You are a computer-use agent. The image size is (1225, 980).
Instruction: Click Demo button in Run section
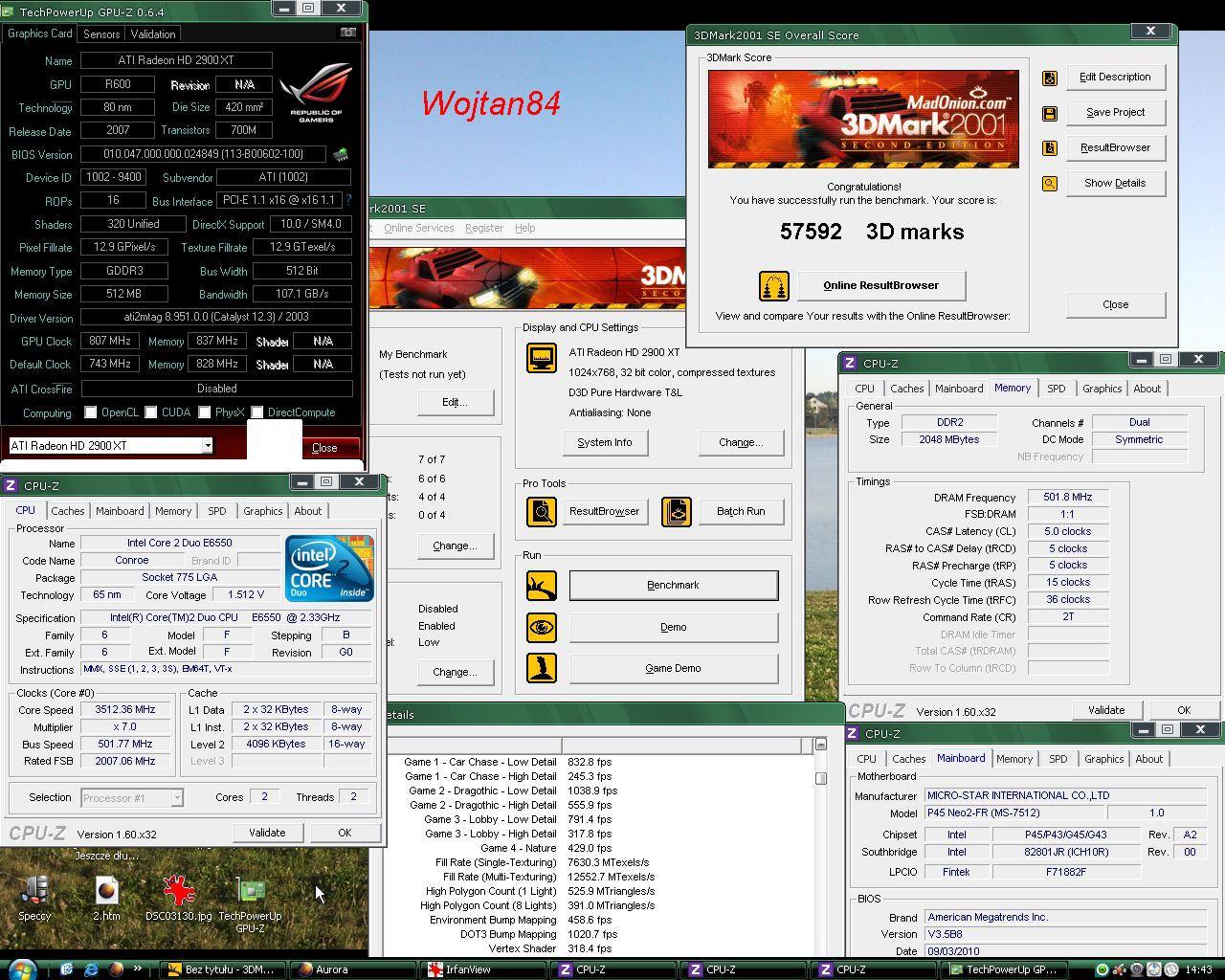[x=673, y=627]
